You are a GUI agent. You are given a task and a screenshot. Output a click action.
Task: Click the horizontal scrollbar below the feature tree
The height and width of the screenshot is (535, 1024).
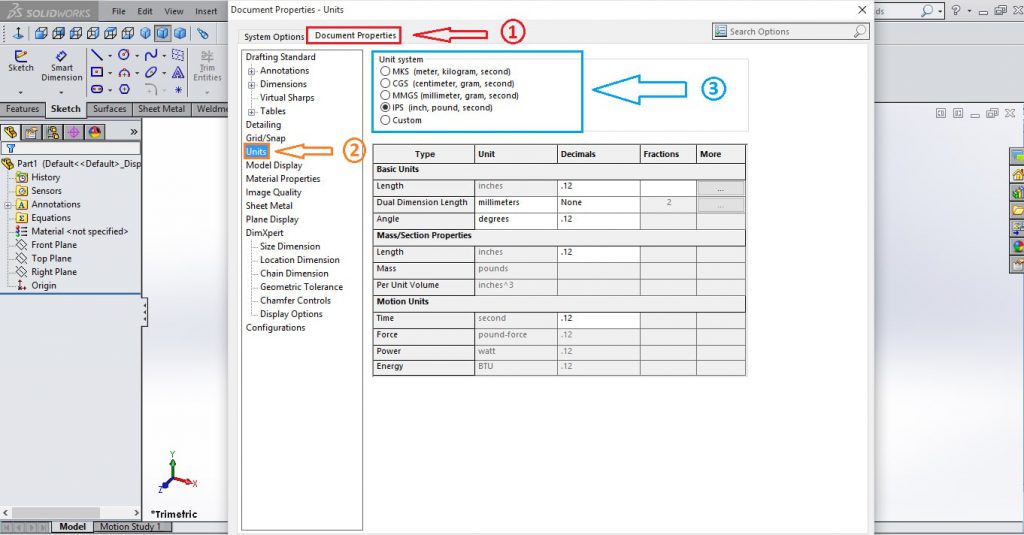point(71,513)
